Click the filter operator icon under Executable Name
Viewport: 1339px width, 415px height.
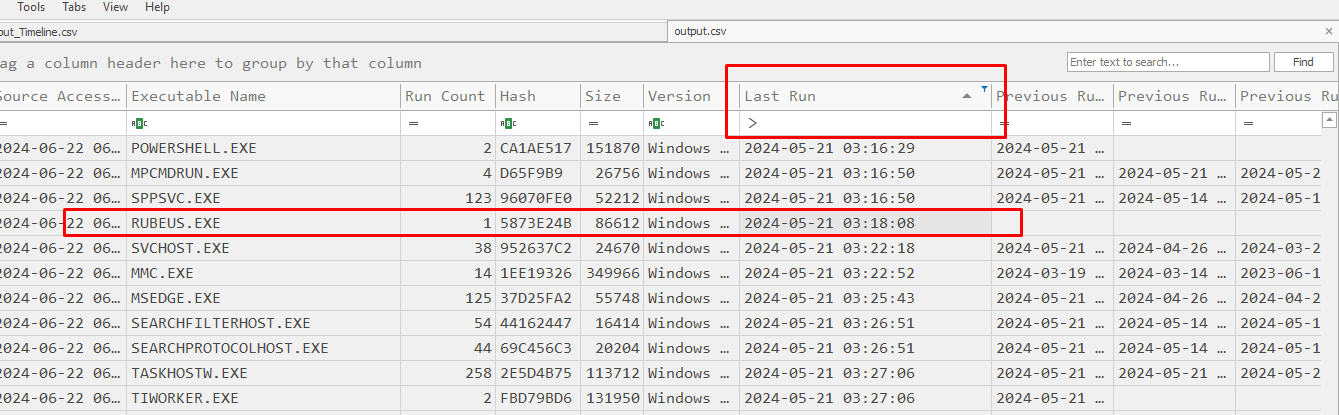point(138,123)
